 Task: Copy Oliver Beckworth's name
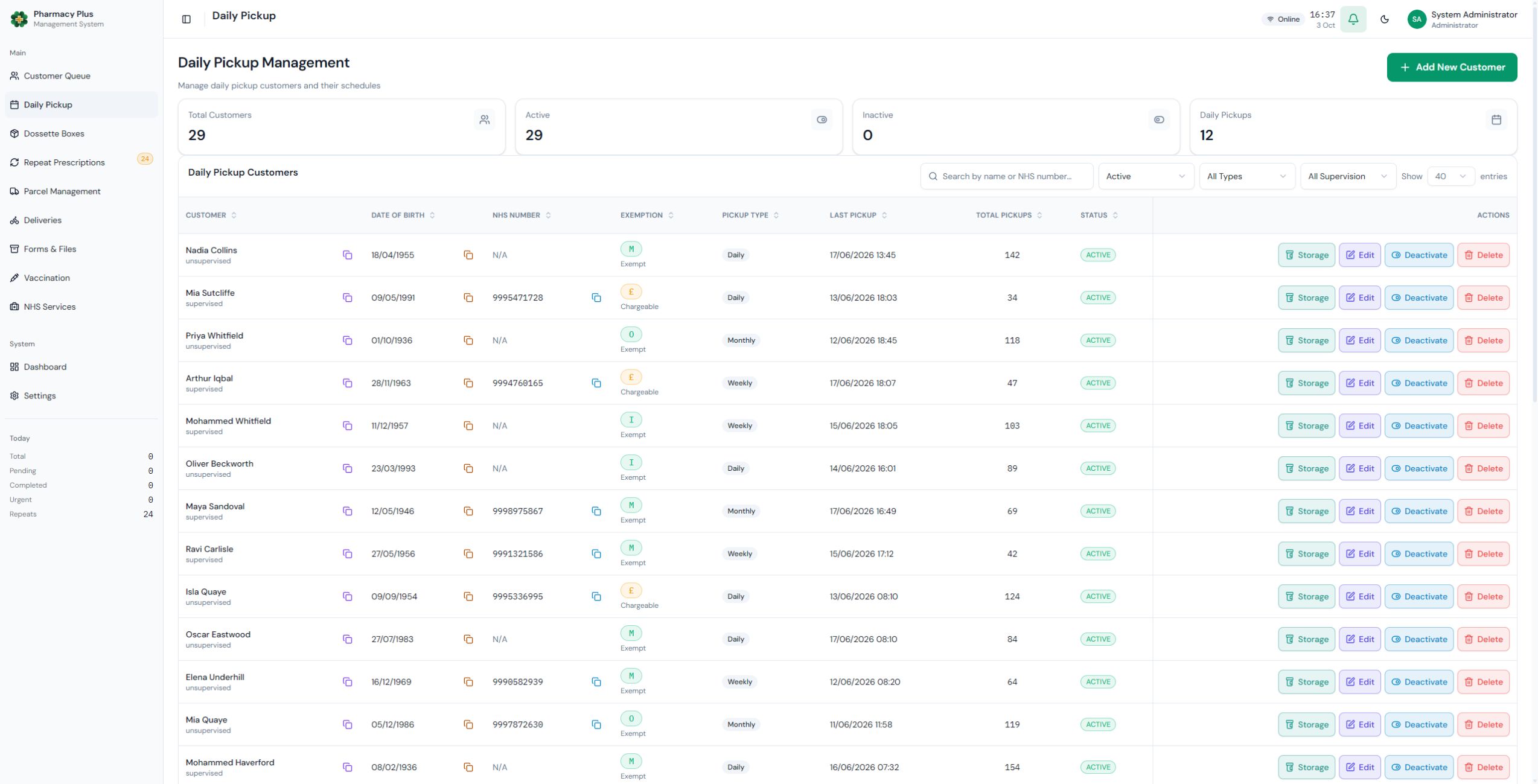[348, 469]
